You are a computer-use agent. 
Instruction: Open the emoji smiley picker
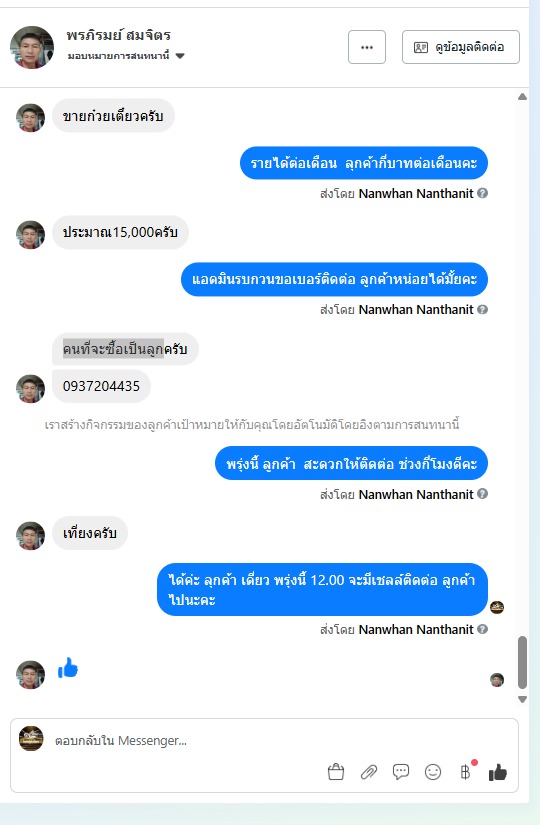click(x=433, y=772)
